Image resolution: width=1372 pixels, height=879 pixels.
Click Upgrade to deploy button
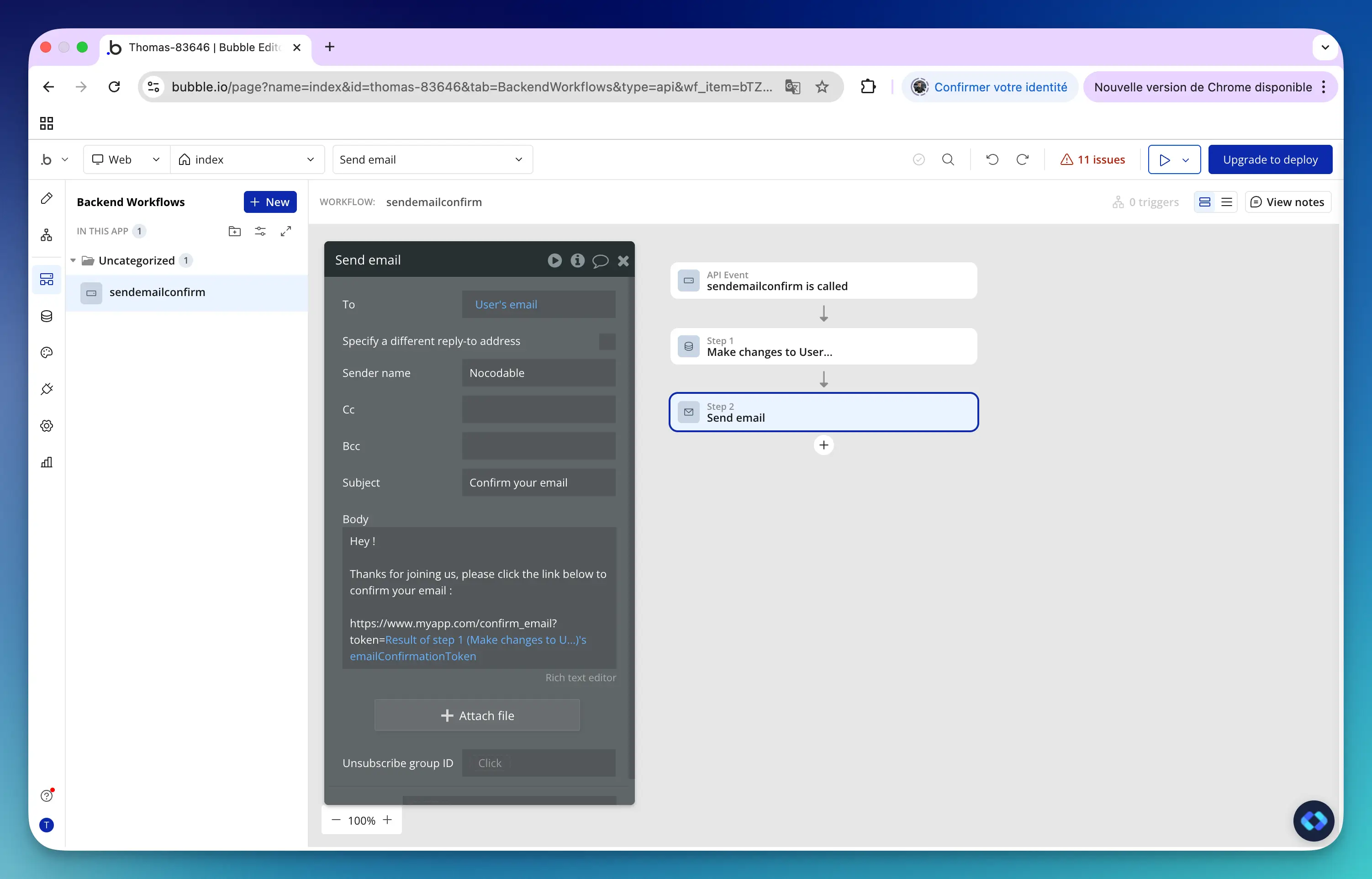tap(1270, 160)
